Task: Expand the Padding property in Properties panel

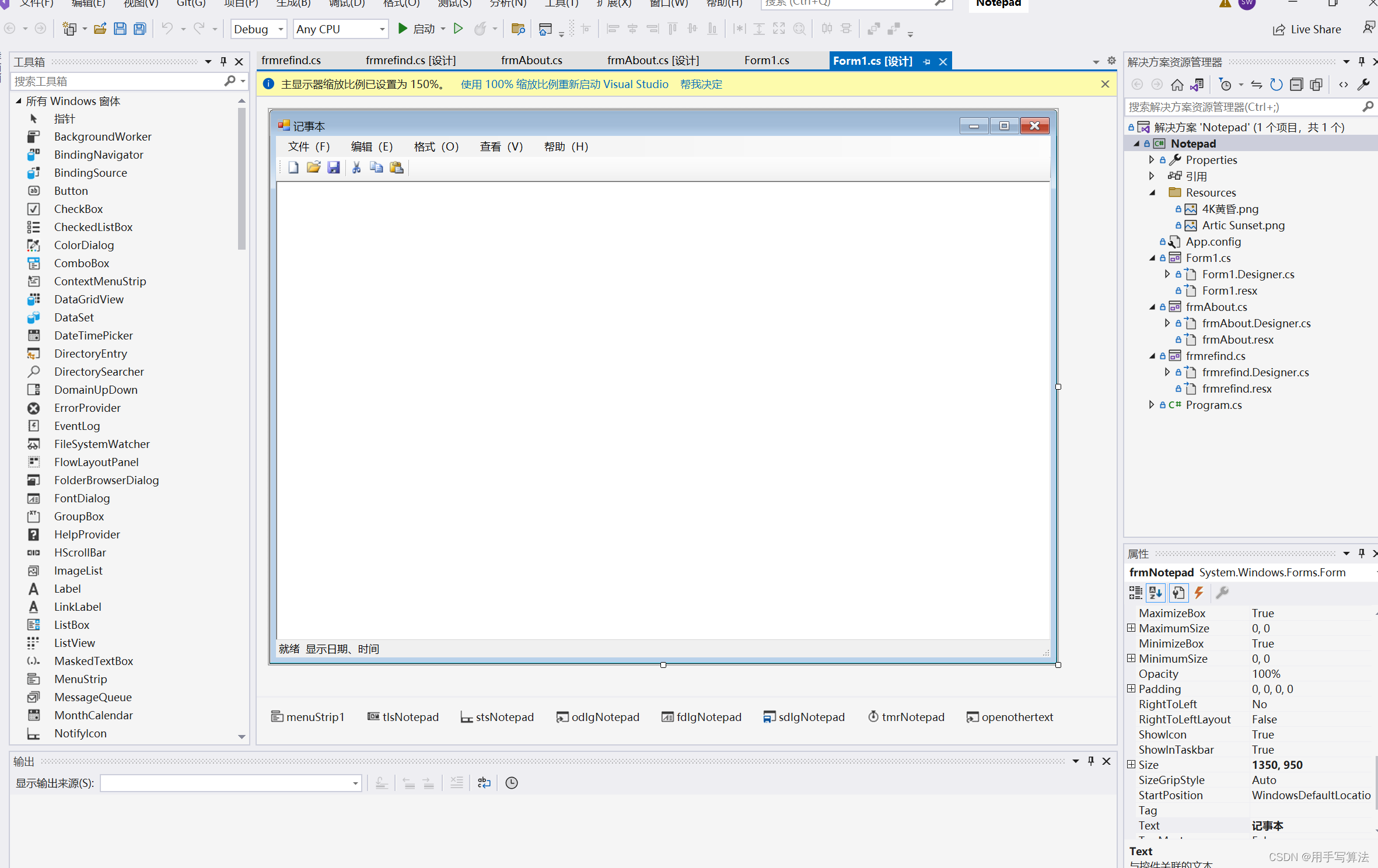Action: click(1131, 688)
